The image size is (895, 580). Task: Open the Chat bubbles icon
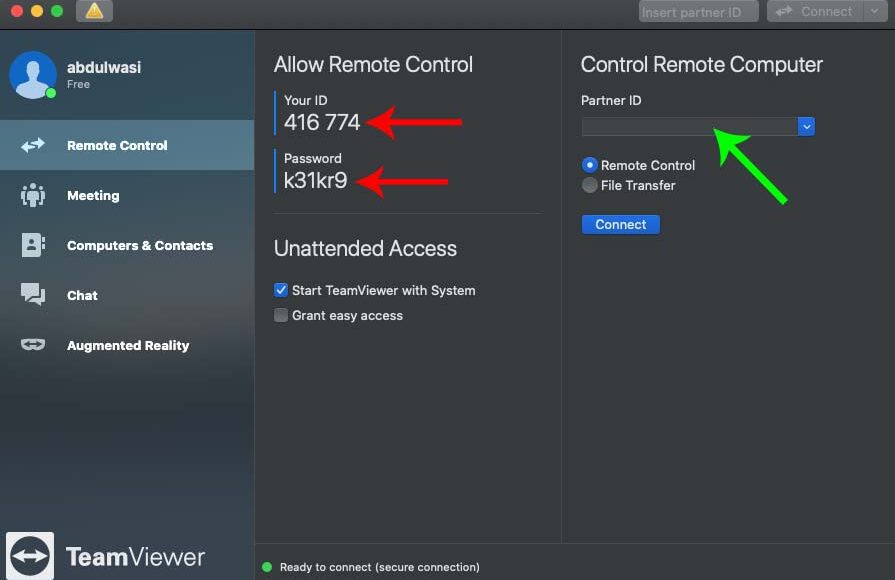coord(33,295)
